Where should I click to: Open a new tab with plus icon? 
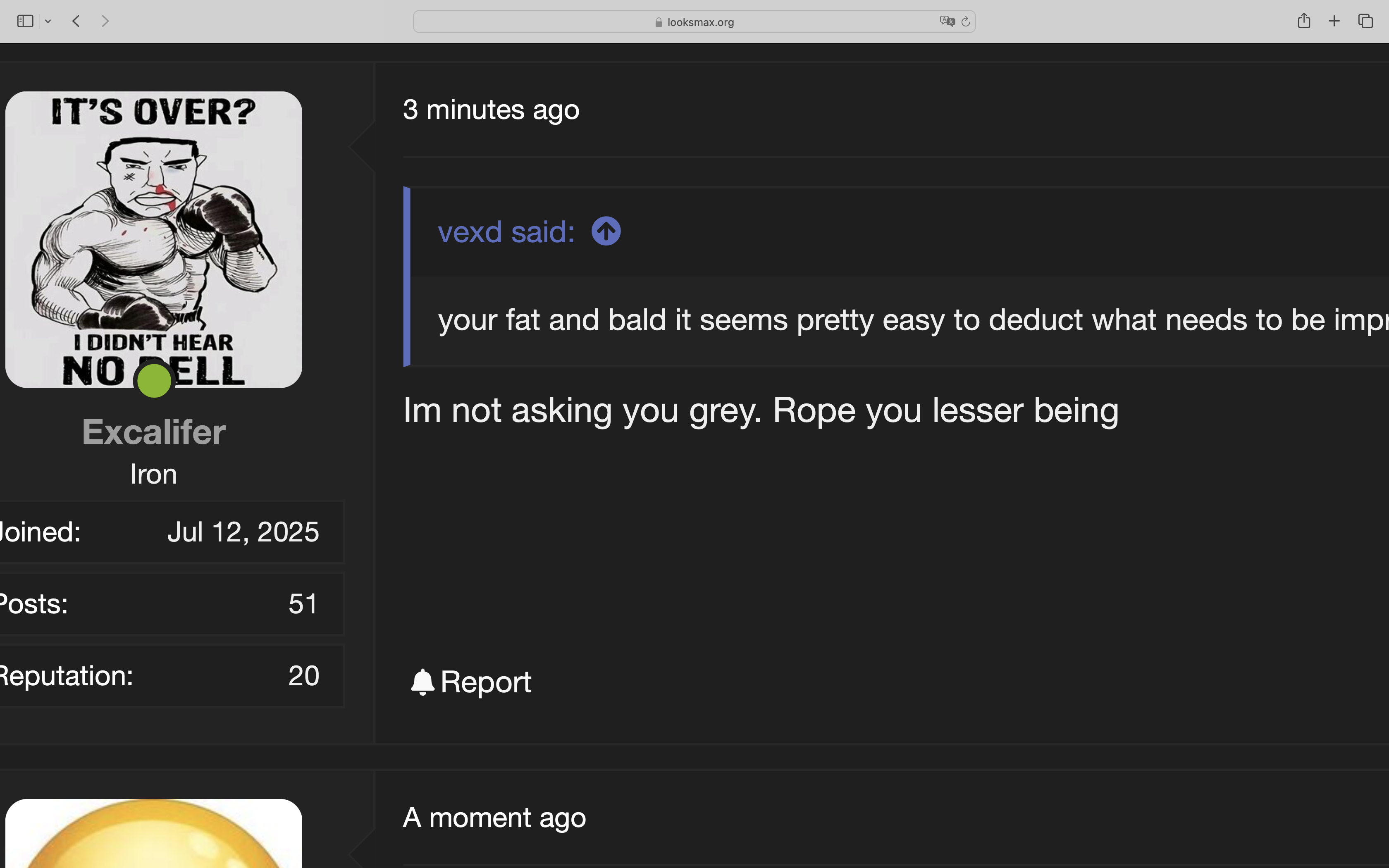(1334, 21)
